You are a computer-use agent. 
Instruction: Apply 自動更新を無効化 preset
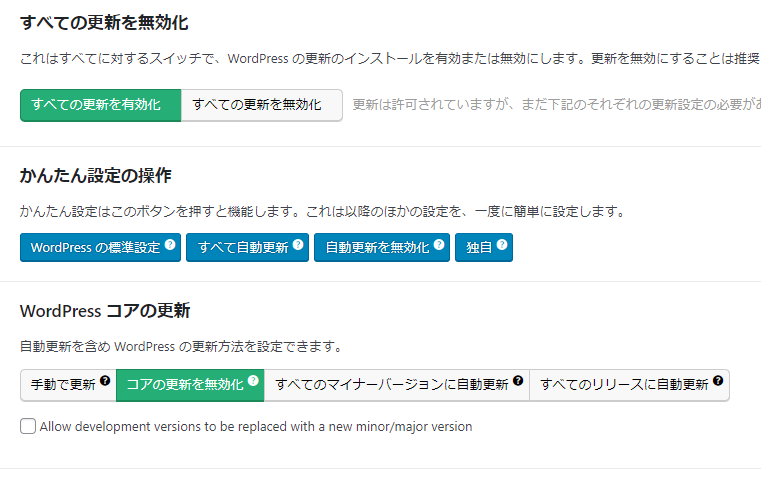(x=382, y=247)
